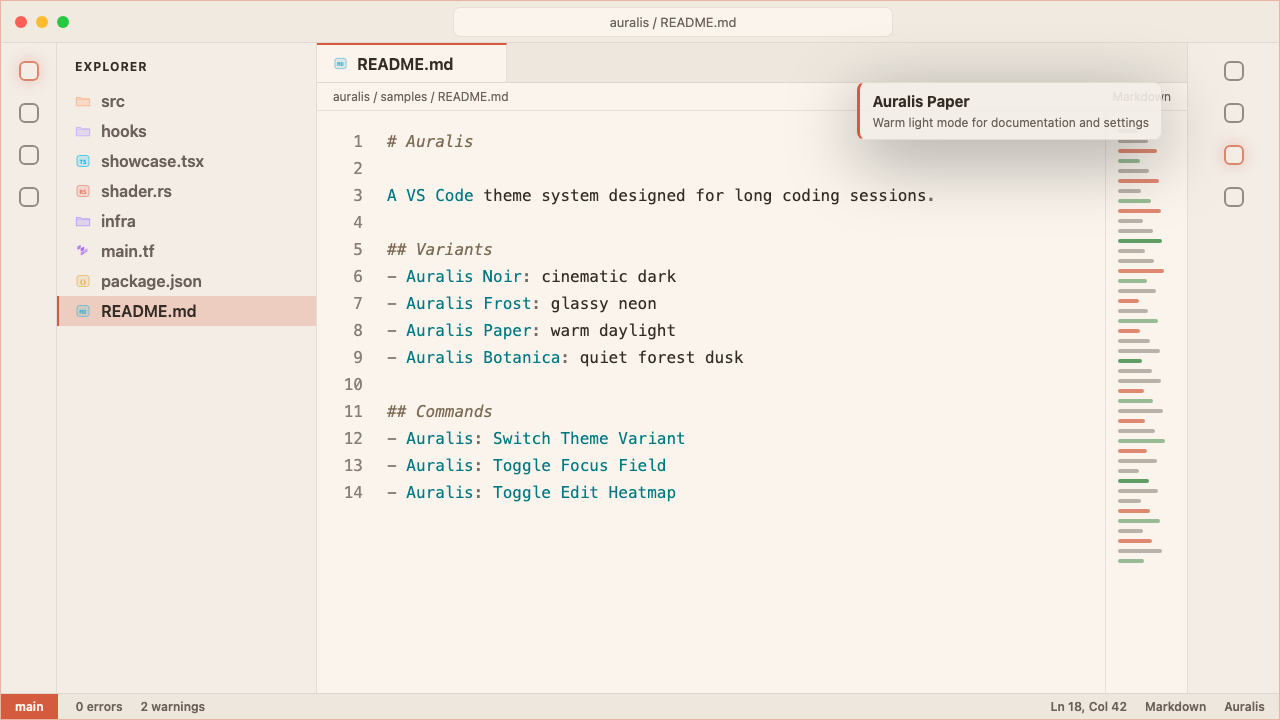Click line number 4 in the gutter
The image size is (1280, 720).
[358, 222]
